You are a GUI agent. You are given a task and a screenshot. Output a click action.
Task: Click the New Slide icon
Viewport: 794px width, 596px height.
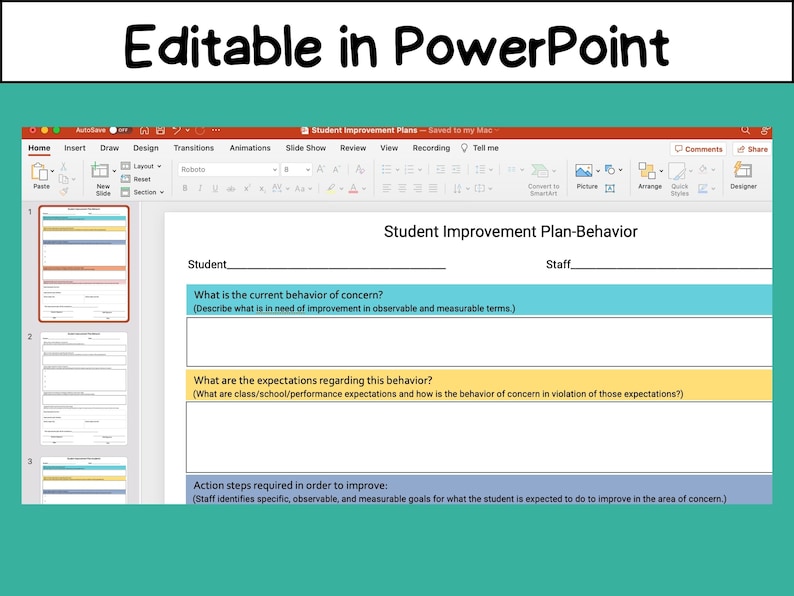click(99, 170)
